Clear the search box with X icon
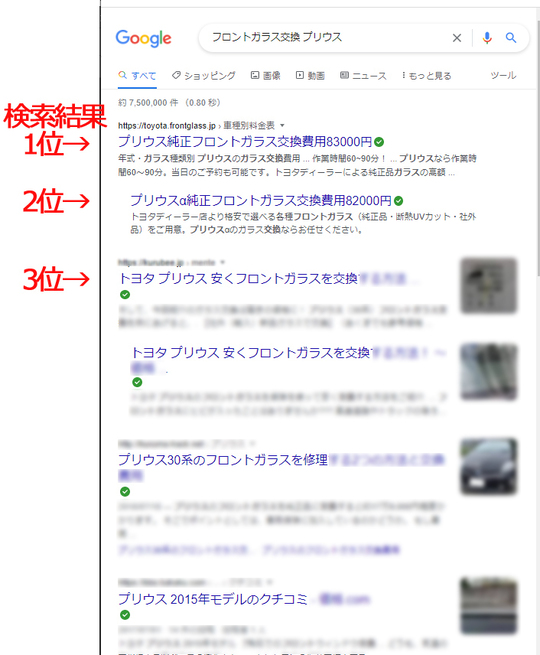This screenshot has width=540, height=655. 457,38
